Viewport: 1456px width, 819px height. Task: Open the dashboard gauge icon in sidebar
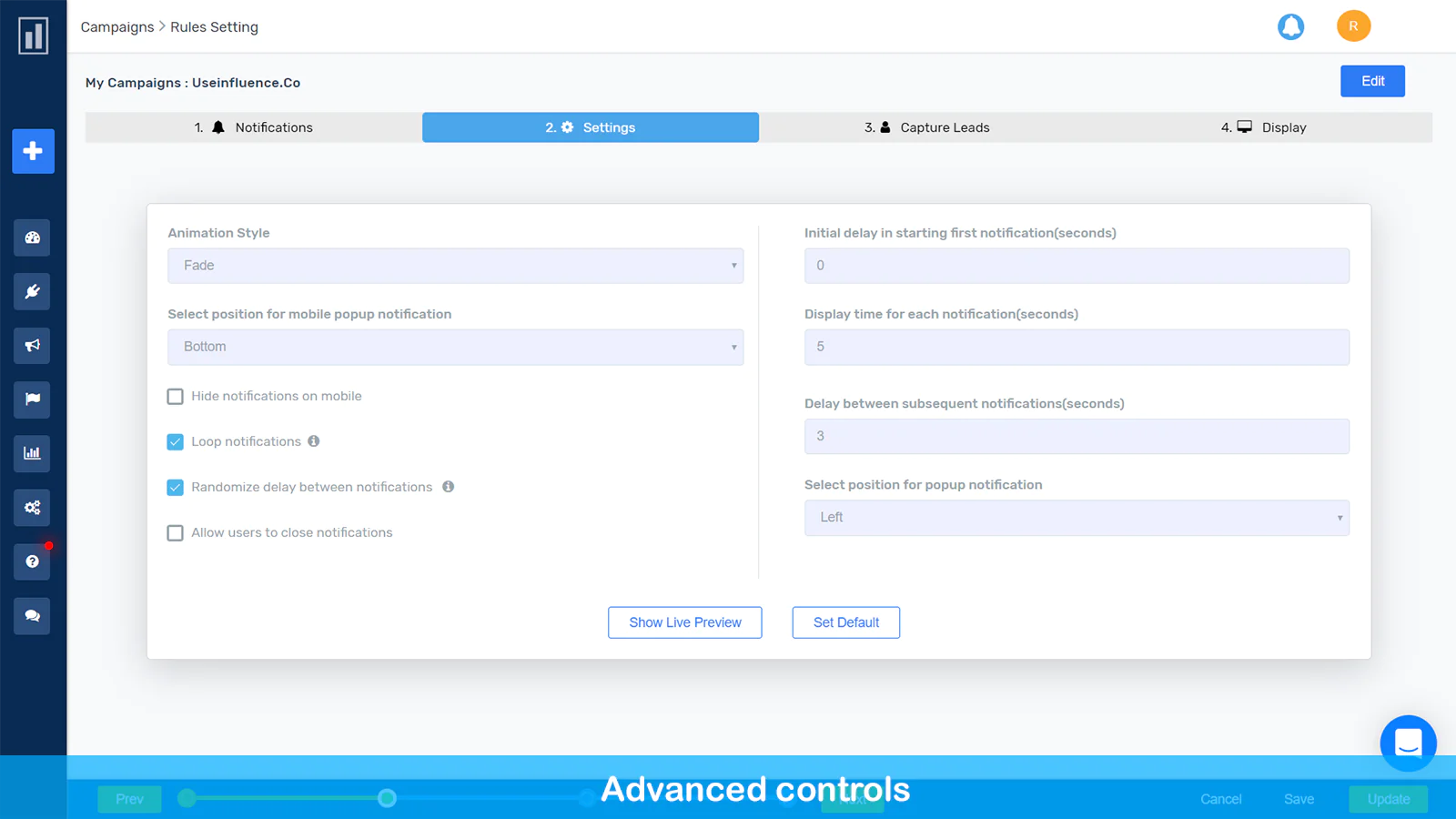click(x=32, y=238)
